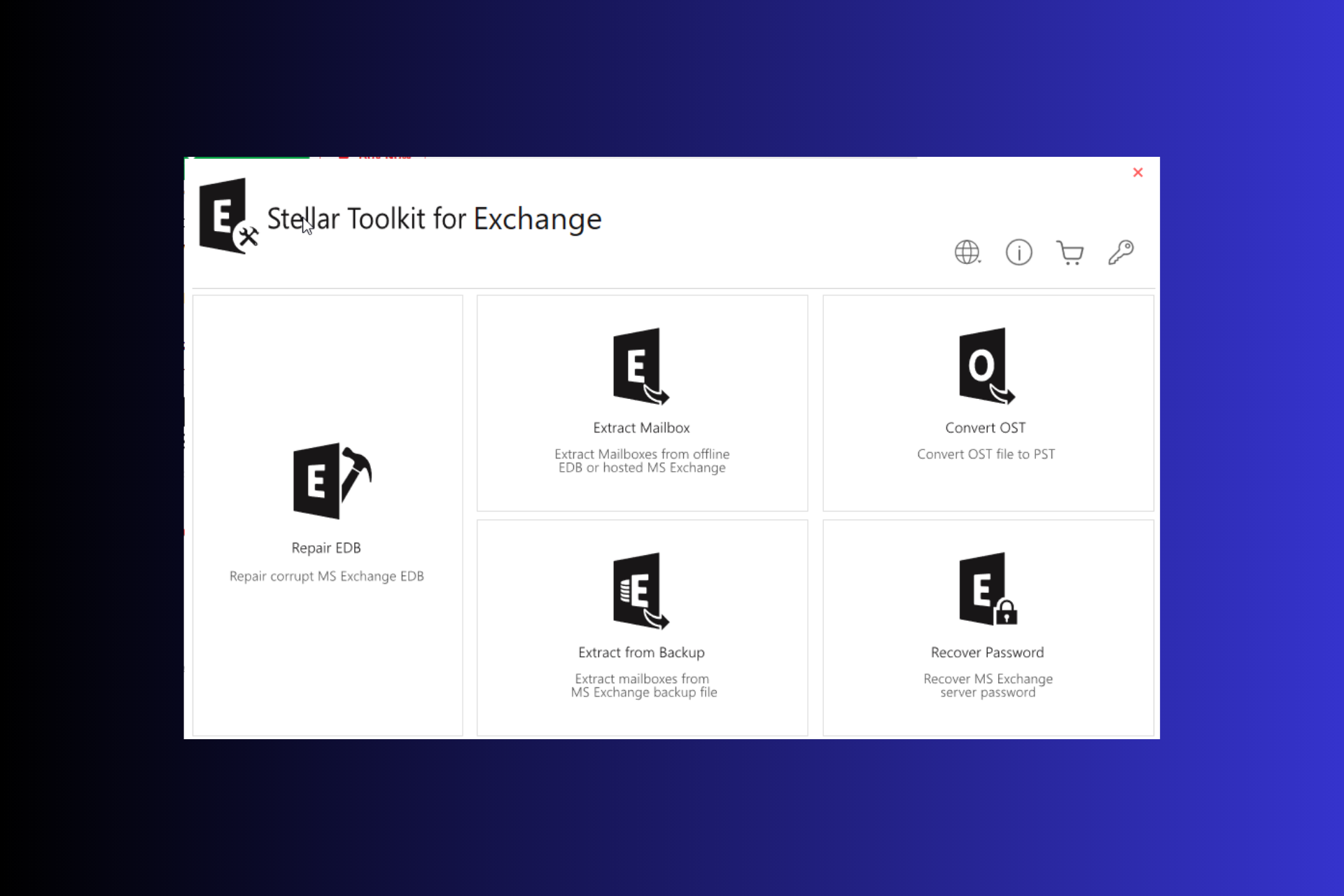Click the key activation icon

pos(1121,252)
